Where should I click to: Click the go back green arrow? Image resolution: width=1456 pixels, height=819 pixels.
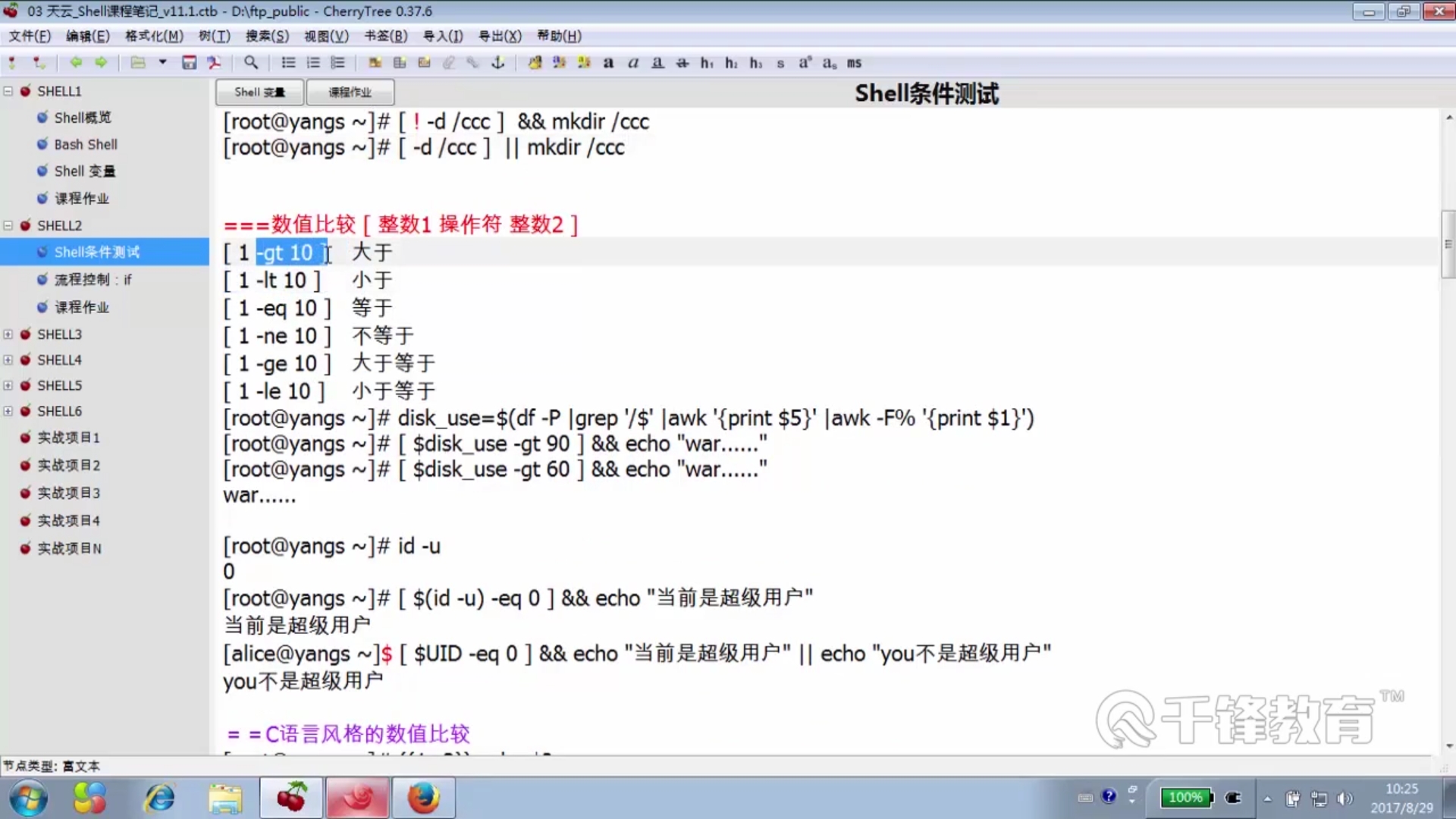pos(76,63)
